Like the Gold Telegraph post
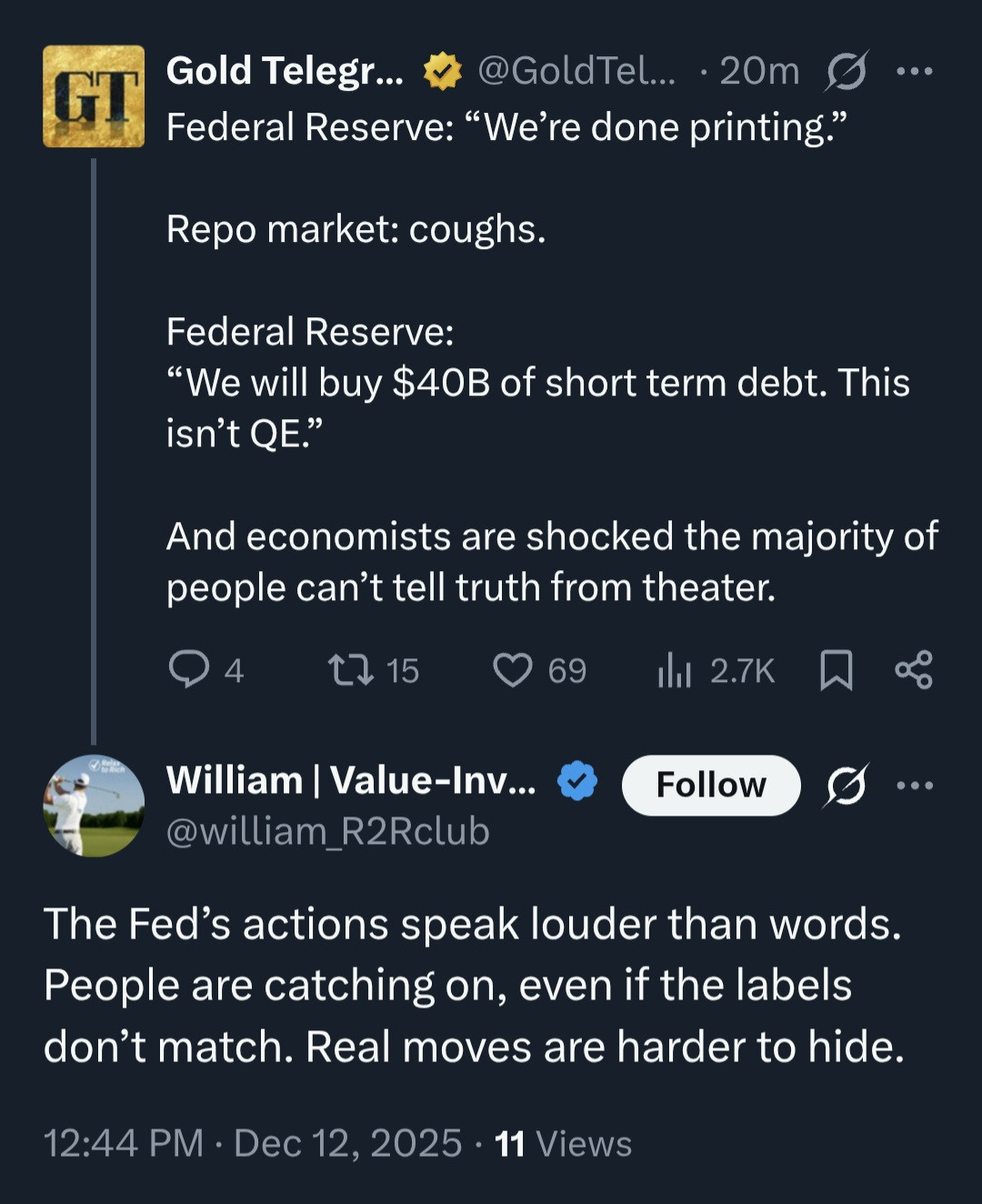 [513, 670]
